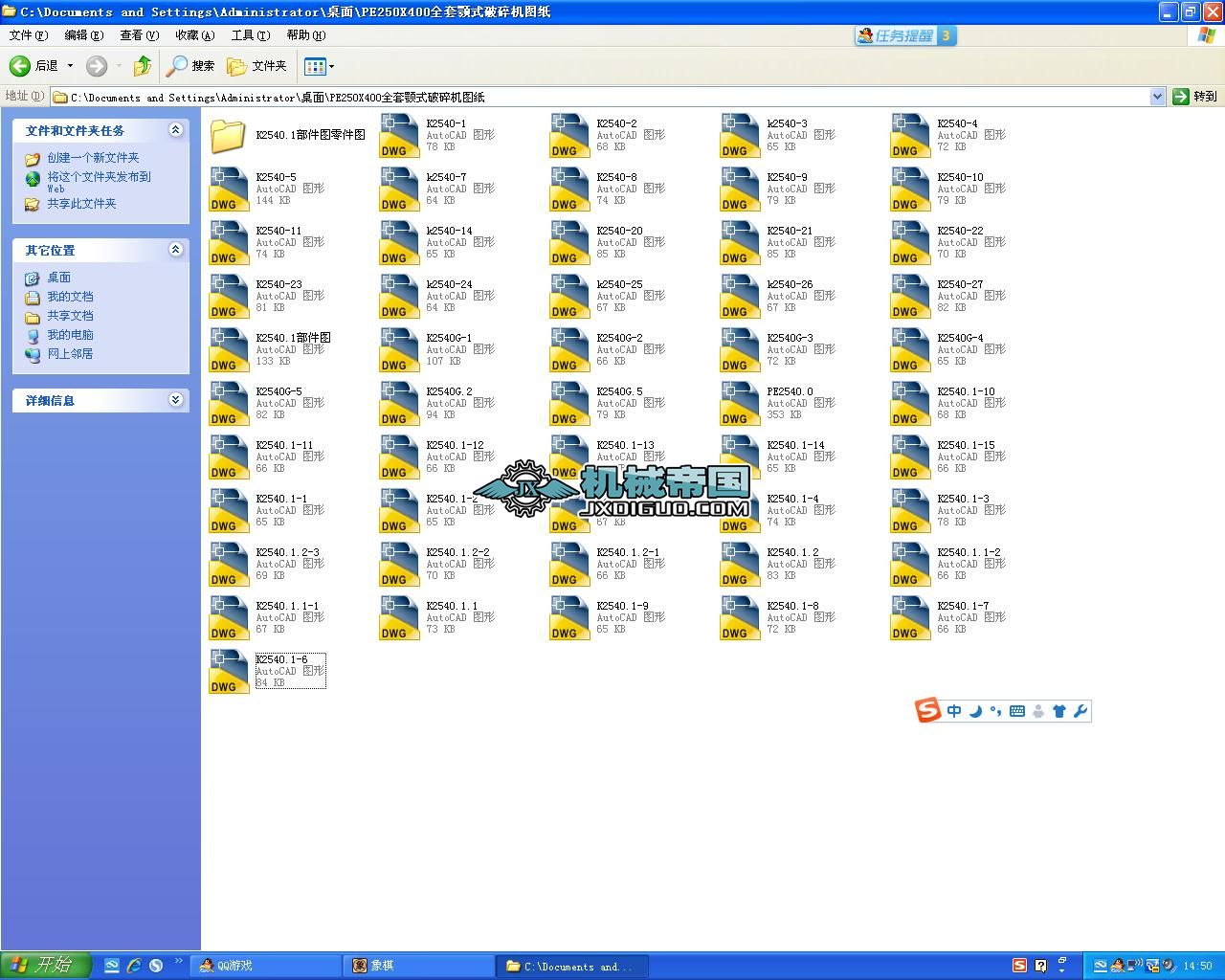This screenshot has width=1225, height=980.
Task: Open the 查看(V) menu
Action: click(139, 35)
